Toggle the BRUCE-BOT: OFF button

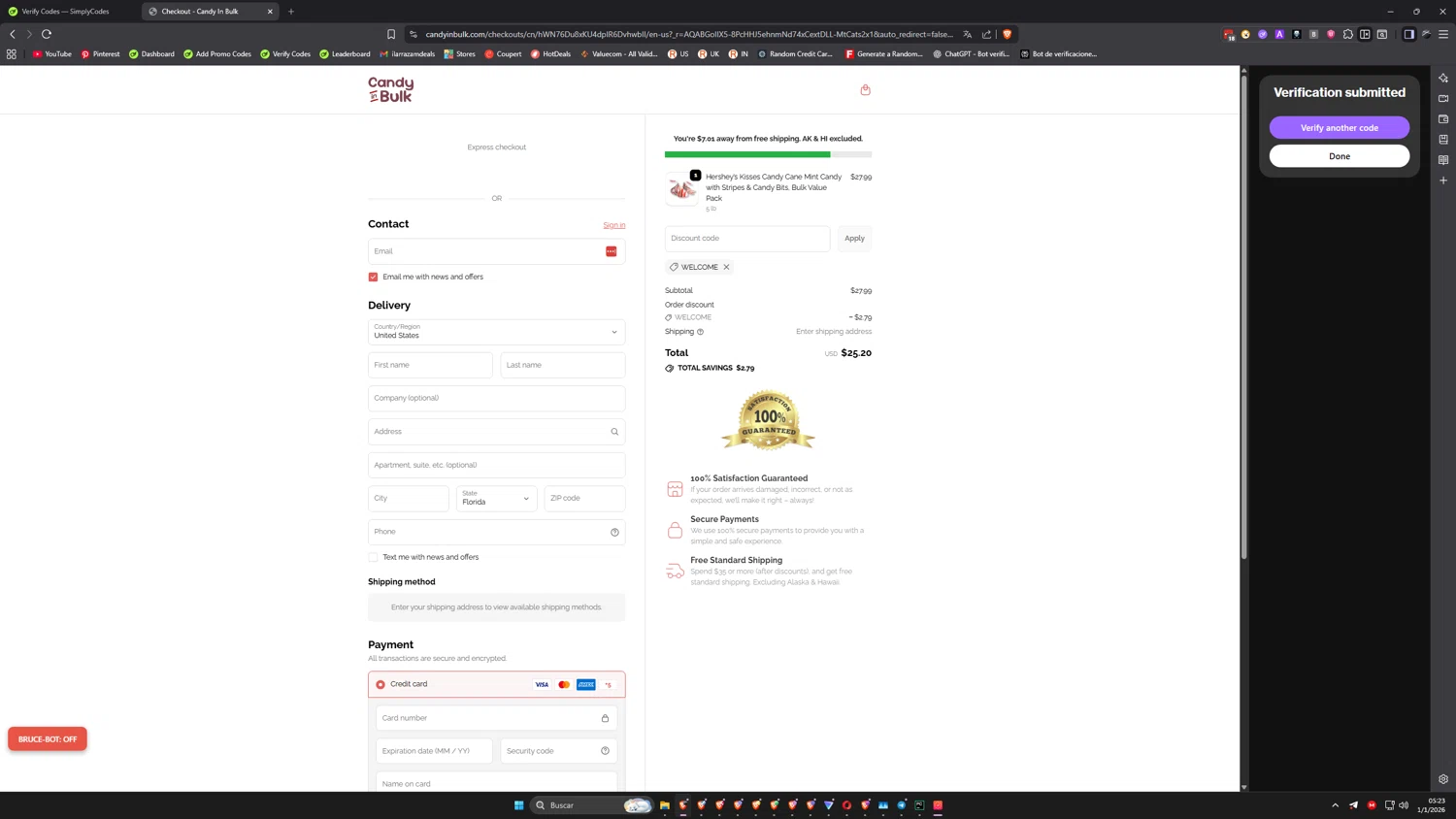[48, 739]
